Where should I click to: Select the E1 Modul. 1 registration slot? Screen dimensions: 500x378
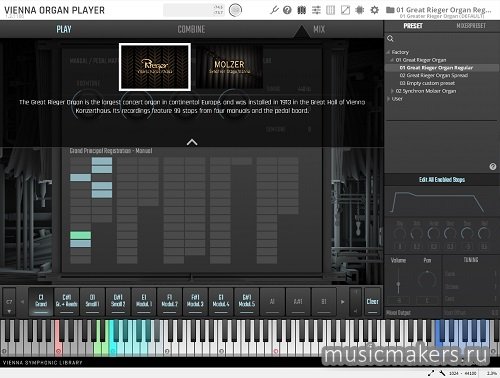tap(144, 301)
